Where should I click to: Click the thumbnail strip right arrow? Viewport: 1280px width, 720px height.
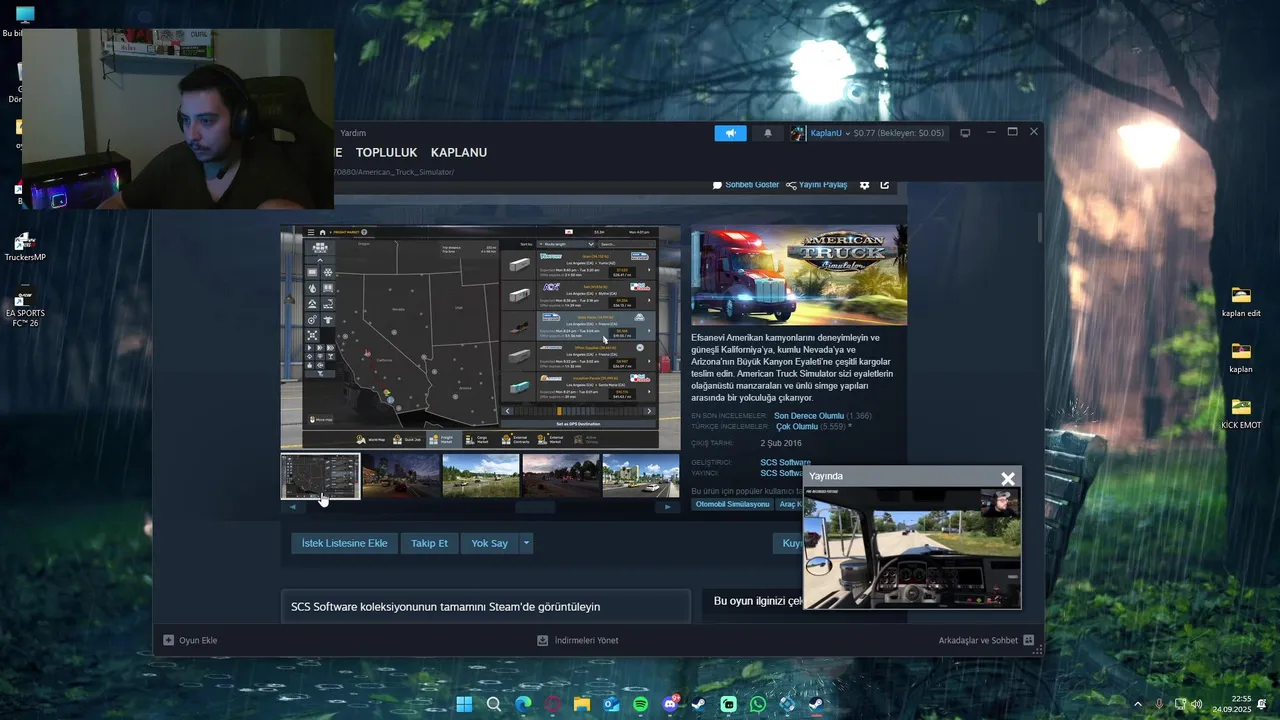[668, 507]
